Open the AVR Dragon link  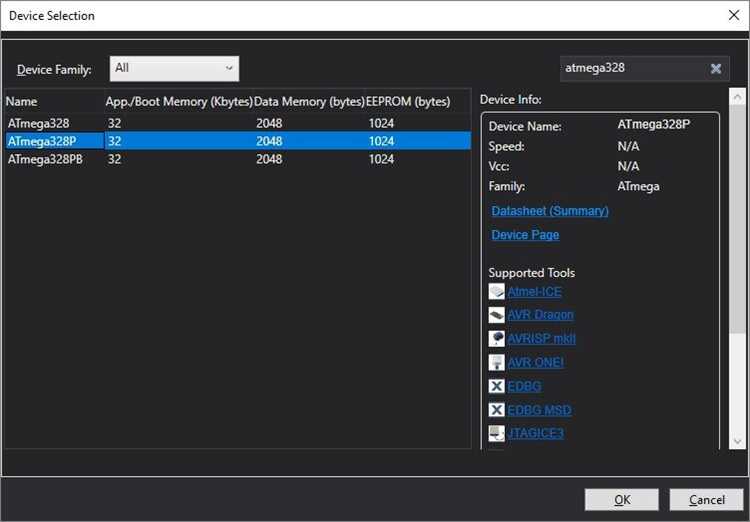pyautogui.click(x=540, y=315)
